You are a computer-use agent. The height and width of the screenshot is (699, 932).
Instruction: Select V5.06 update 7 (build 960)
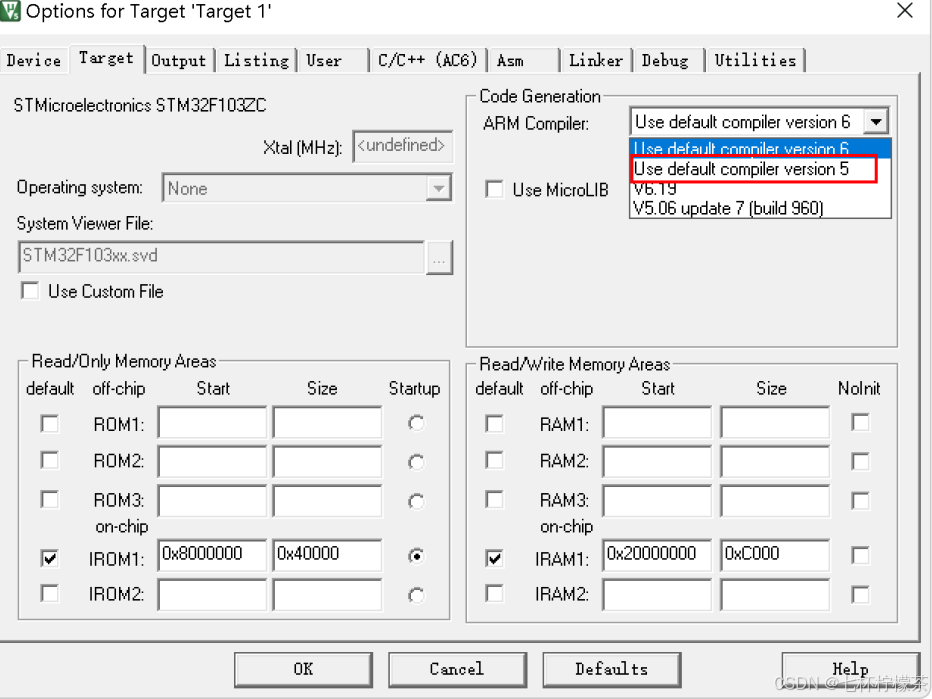tap(760, 208)
